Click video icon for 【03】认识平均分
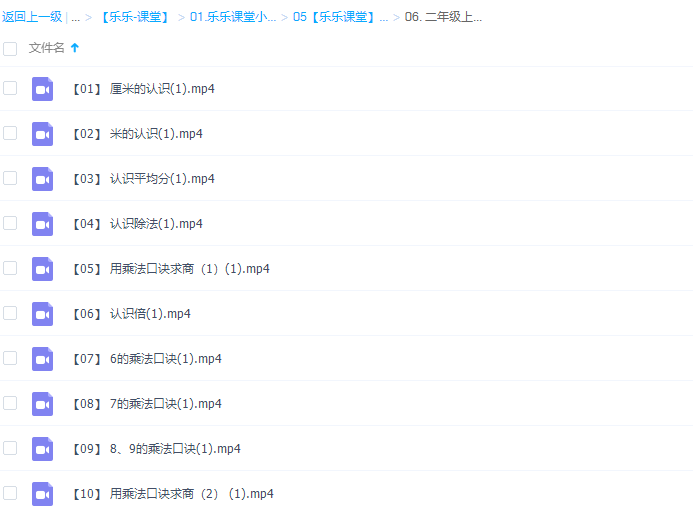 [x=42, y=179]
